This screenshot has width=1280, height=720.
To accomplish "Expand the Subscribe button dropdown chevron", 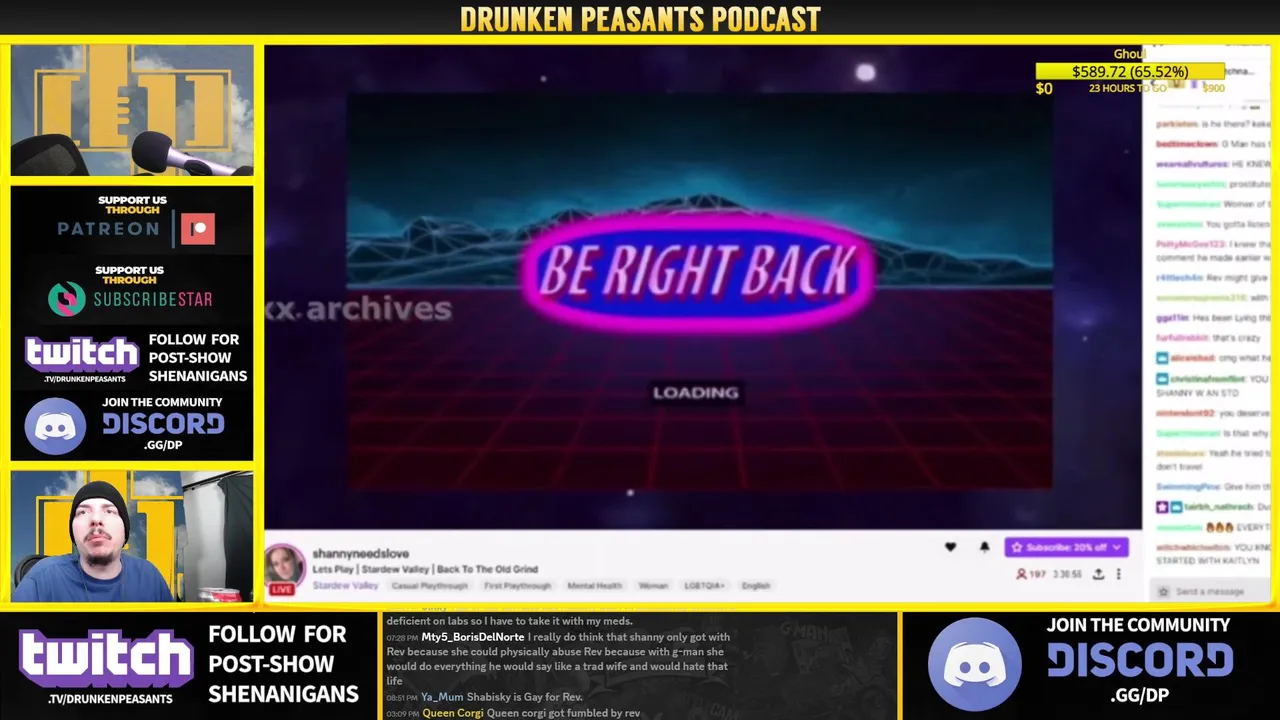I will [x=1117, y=547].
